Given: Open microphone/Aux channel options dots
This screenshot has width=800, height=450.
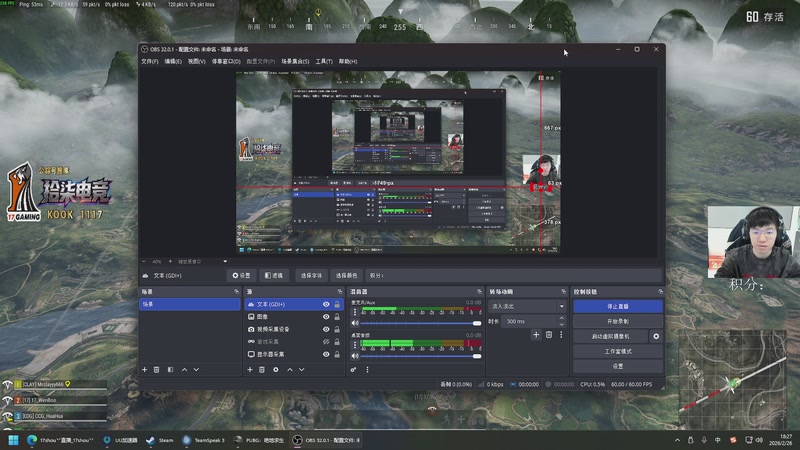Looking at the screenshot, I should (x=355, y=312).
